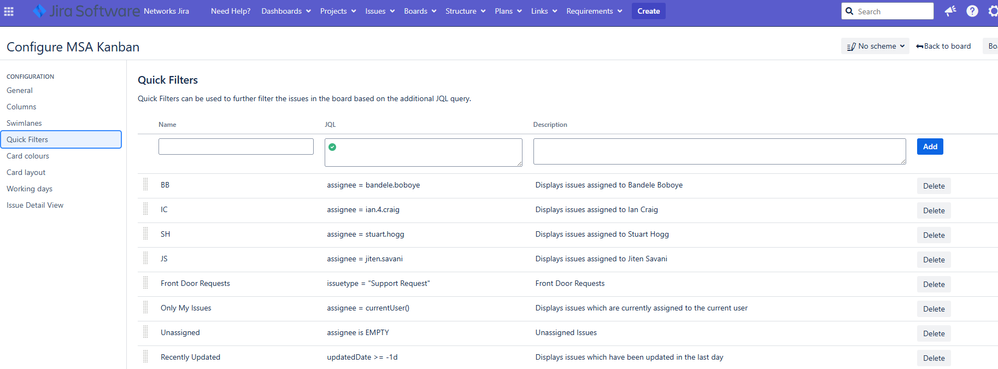Screen dimensions: 998x369
Task: Grab the drag handle of IC filter
Action: tap(145, 209)
